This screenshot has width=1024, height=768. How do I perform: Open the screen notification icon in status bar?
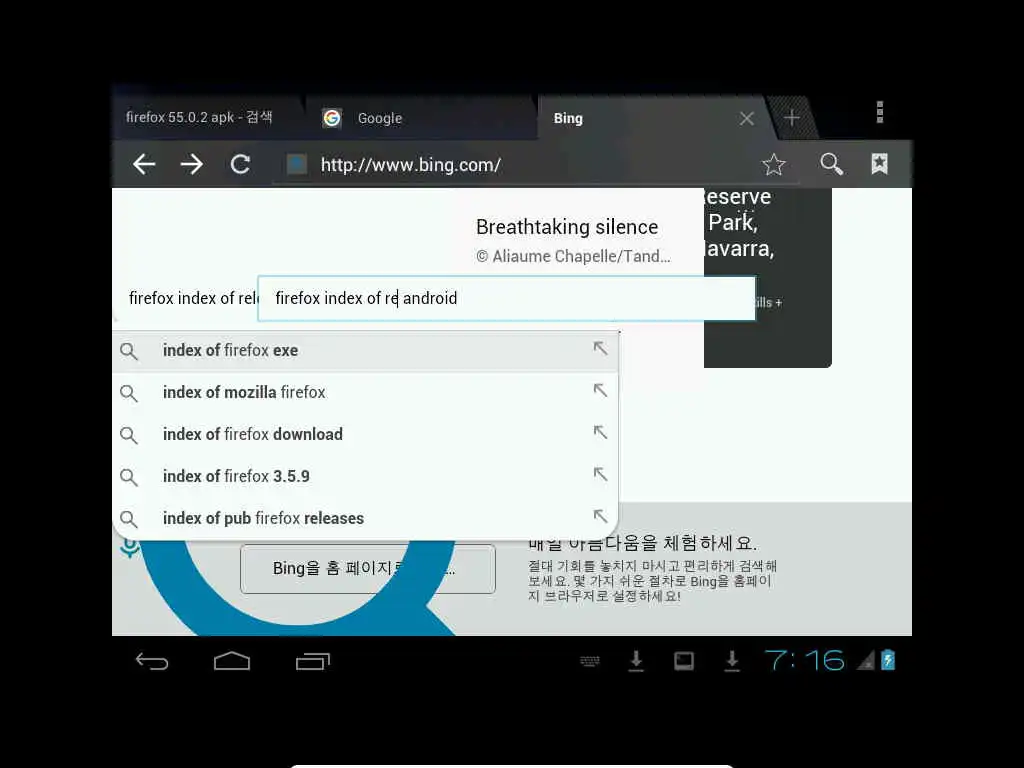pyautogui.click(x=684, y=662)
